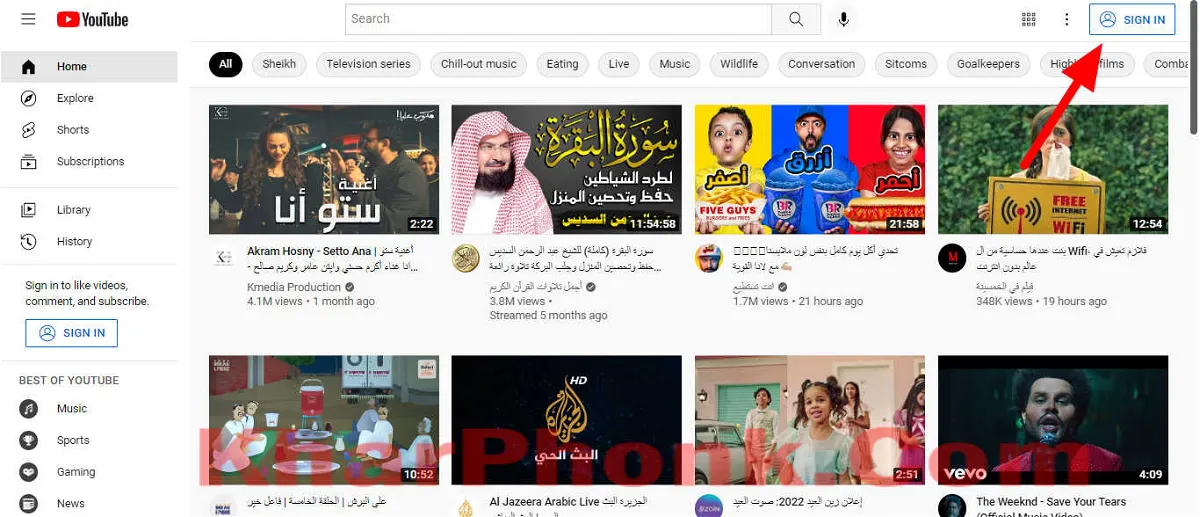Click the sidebar SIGN IN button

pos(72,333)
